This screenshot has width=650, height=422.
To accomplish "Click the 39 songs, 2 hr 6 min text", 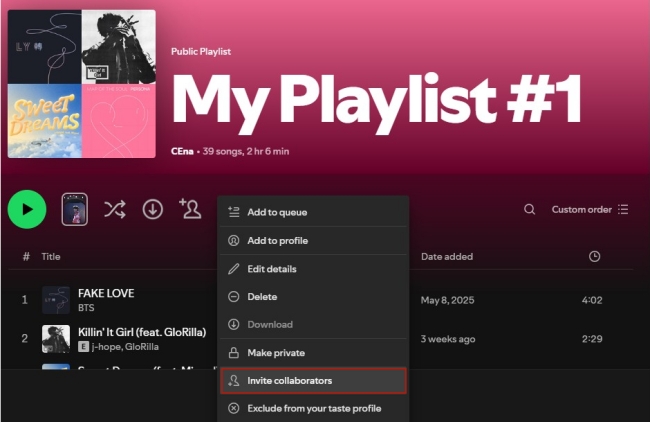I will pyautogui.click(x=246, y=151).
